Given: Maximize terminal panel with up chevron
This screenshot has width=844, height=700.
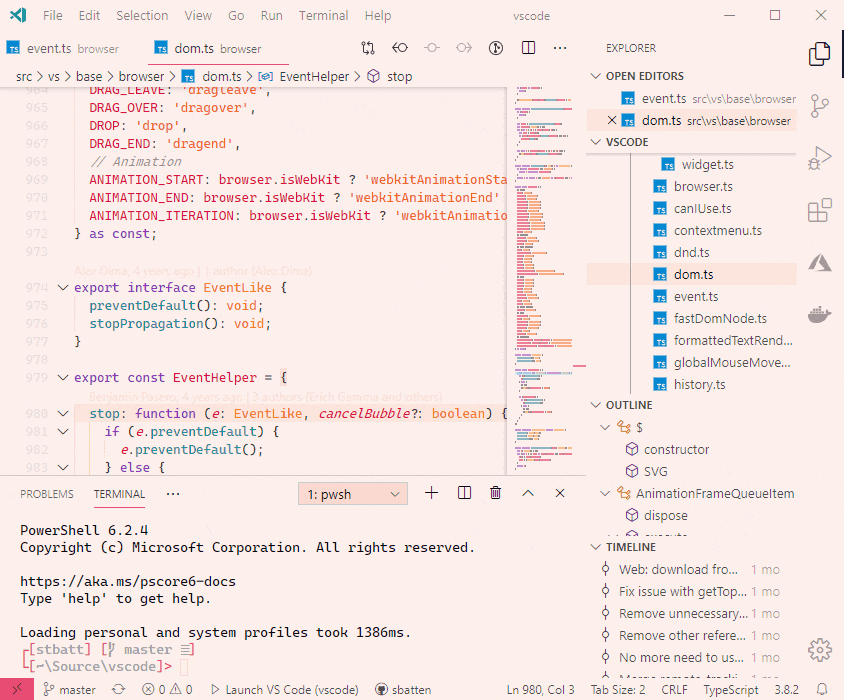Looking at the screenshot, I should click(528, 493).
